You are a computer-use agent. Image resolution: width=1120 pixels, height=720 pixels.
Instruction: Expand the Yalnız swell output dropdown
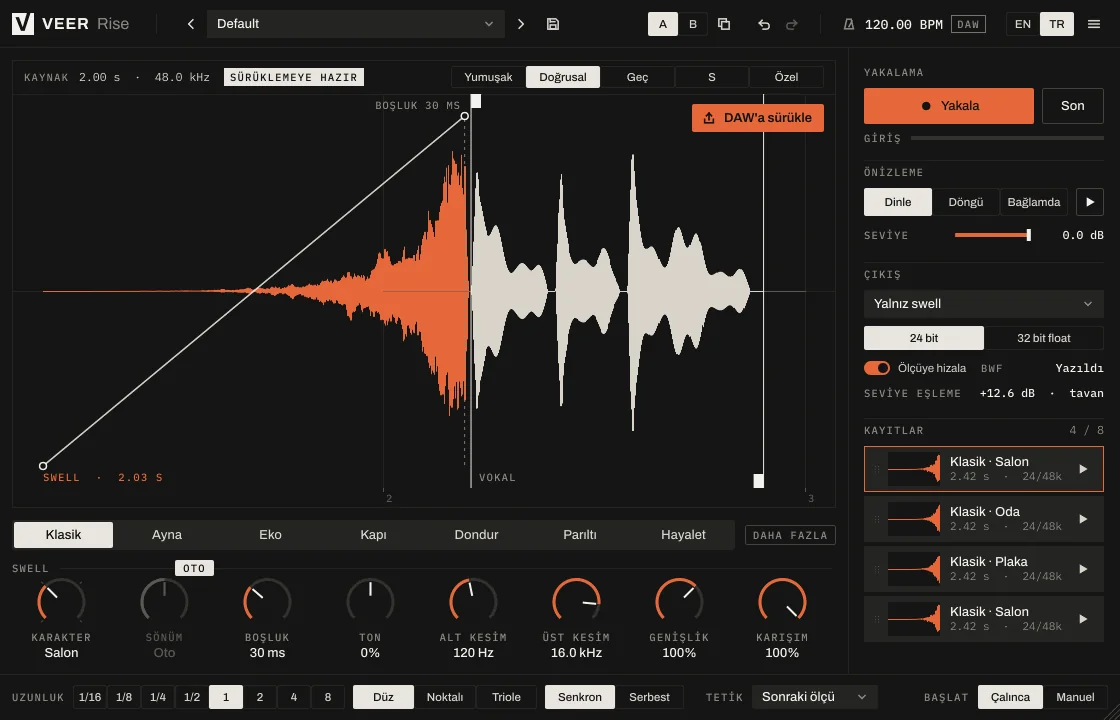coord(984,304)
